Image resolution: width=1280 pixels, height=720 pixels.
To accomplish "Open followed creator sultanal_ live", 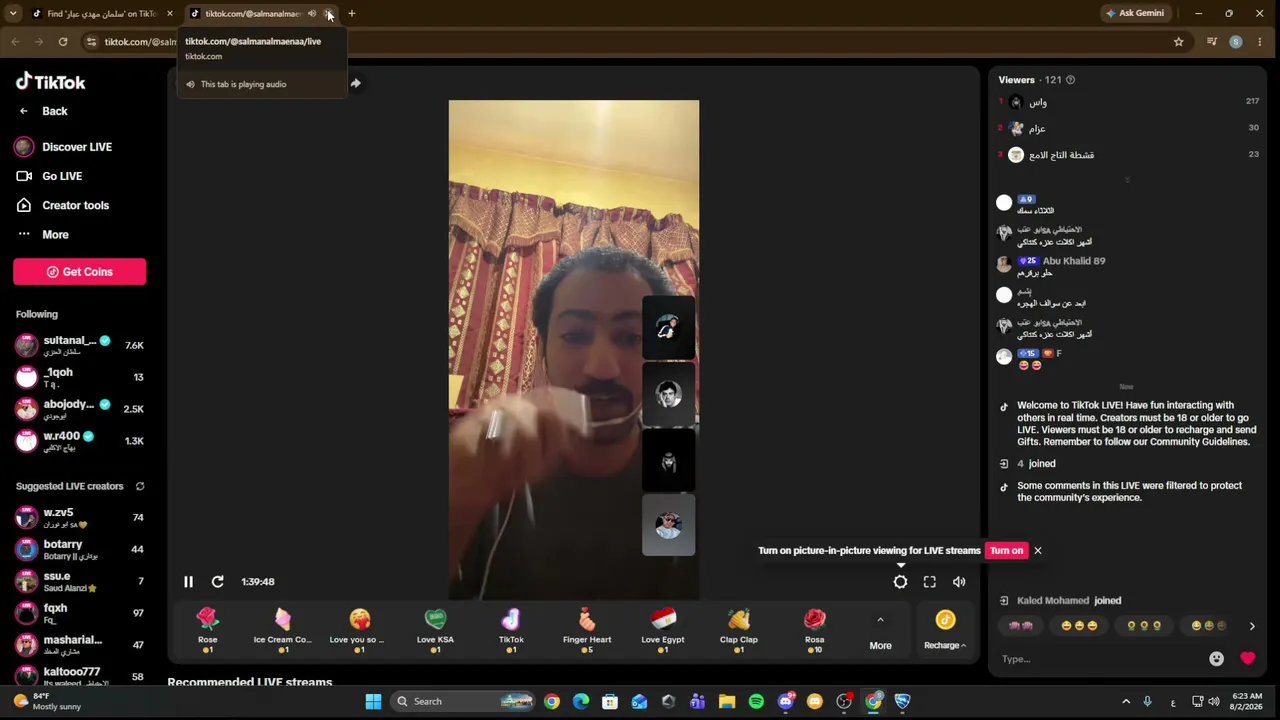I will pyautogui.click(x=80, y=345).
